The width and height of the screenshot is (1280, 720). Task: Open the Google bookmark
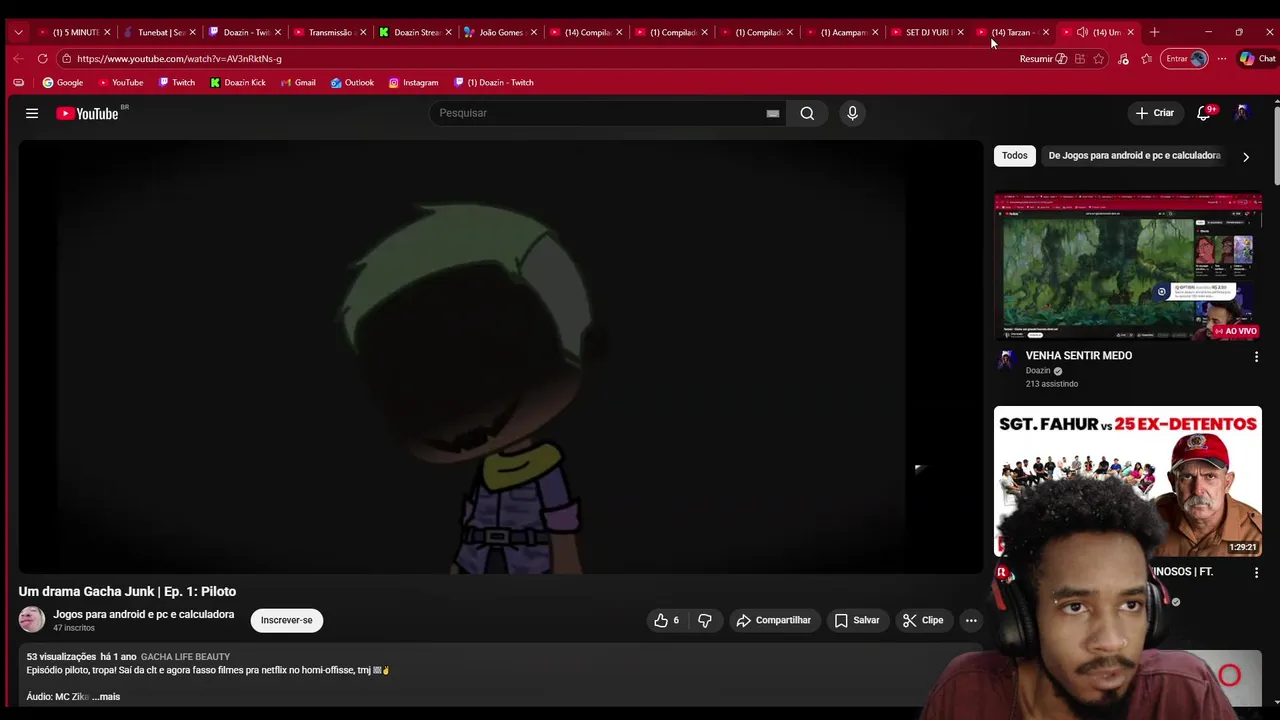pos(63,83)
